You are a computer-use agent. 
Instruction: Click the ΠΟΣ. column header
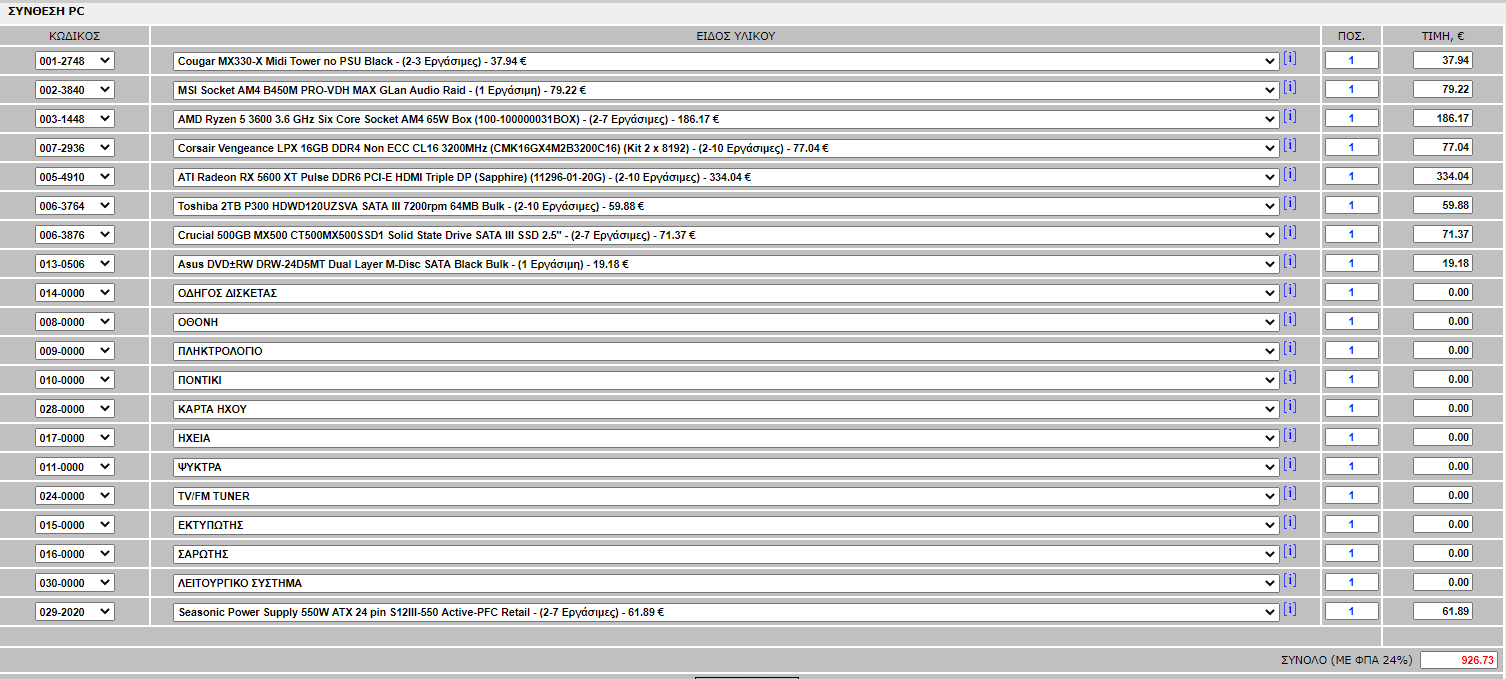tap(1352, 36)
